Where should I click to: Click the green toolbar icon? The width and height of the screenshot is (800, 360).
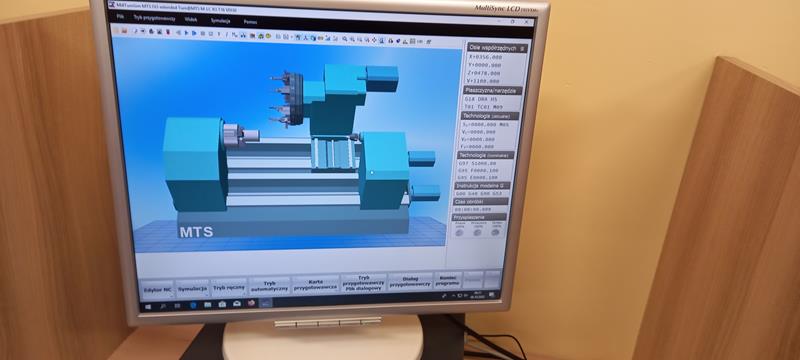[261, 36]
